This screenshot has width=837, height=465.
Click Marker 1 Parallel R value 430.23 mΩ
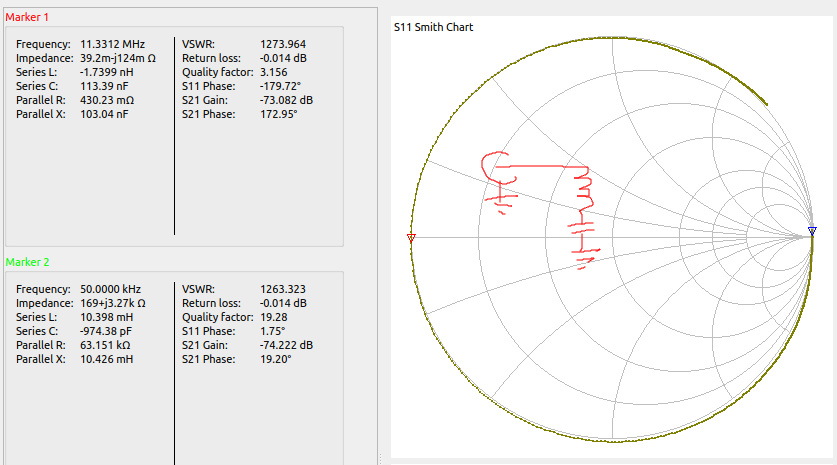point(107,101)
